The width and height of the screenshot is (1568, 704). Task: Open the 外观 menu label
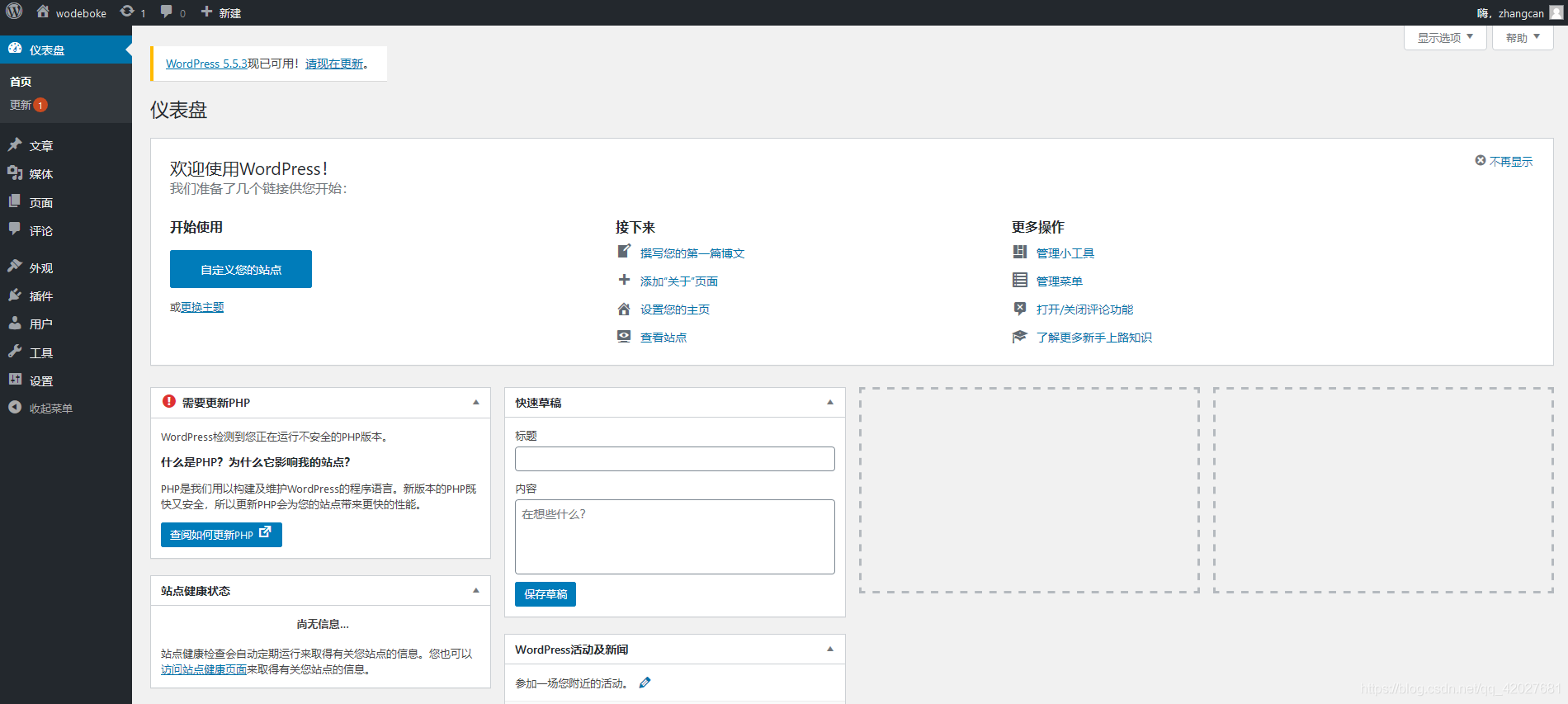pyautogui.click(x=41, y=268)
